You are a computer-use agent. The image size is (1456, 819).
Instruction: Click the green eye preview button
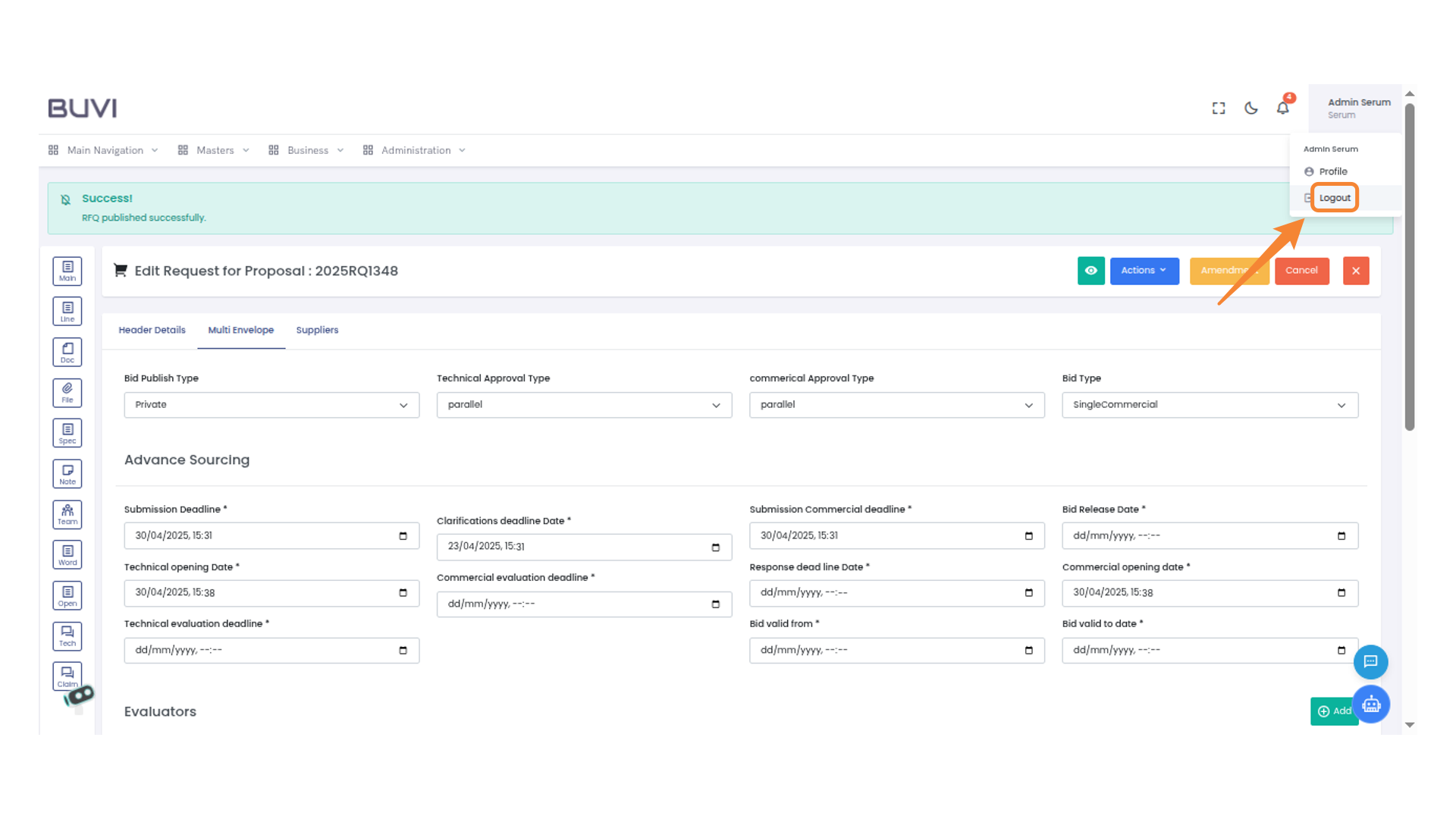click(1090, 271)
